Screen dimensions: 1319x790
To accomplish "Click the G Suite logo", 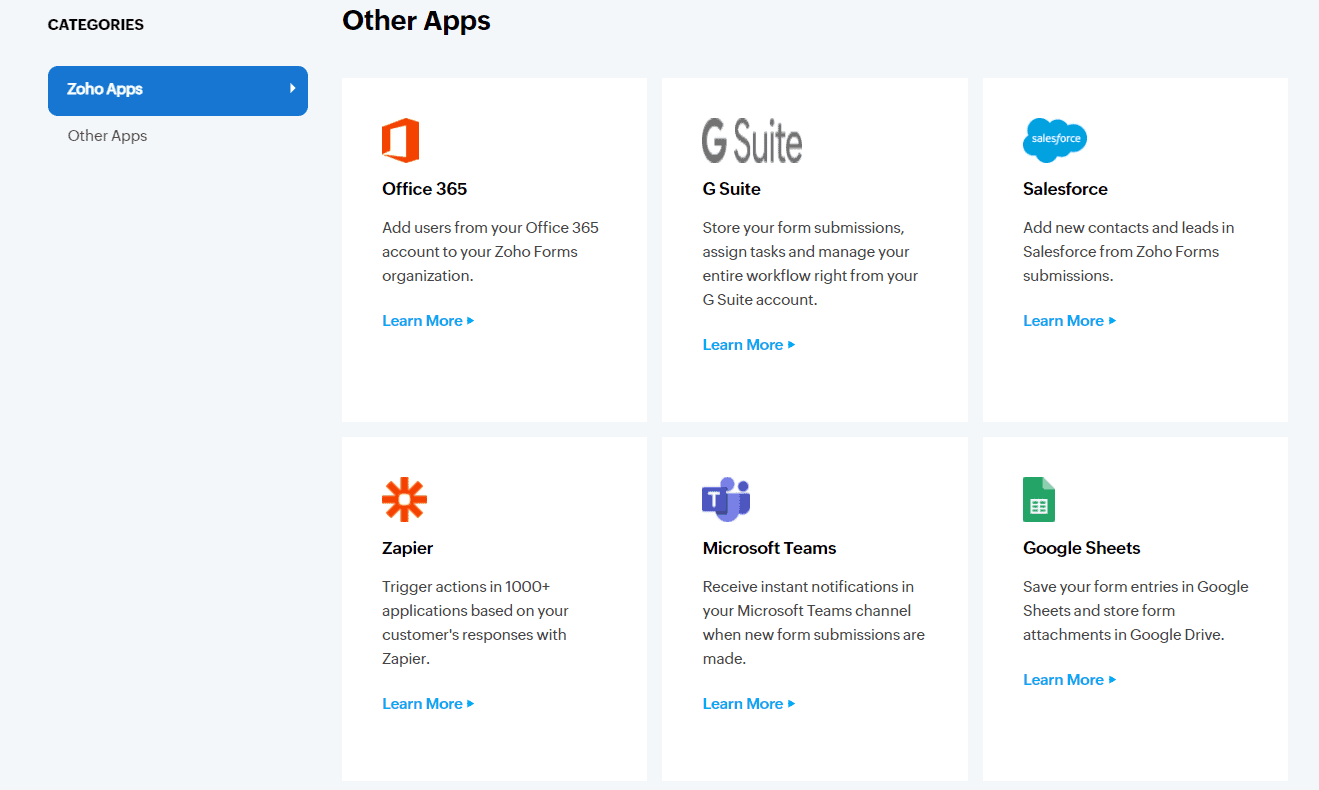I will 752,140.
